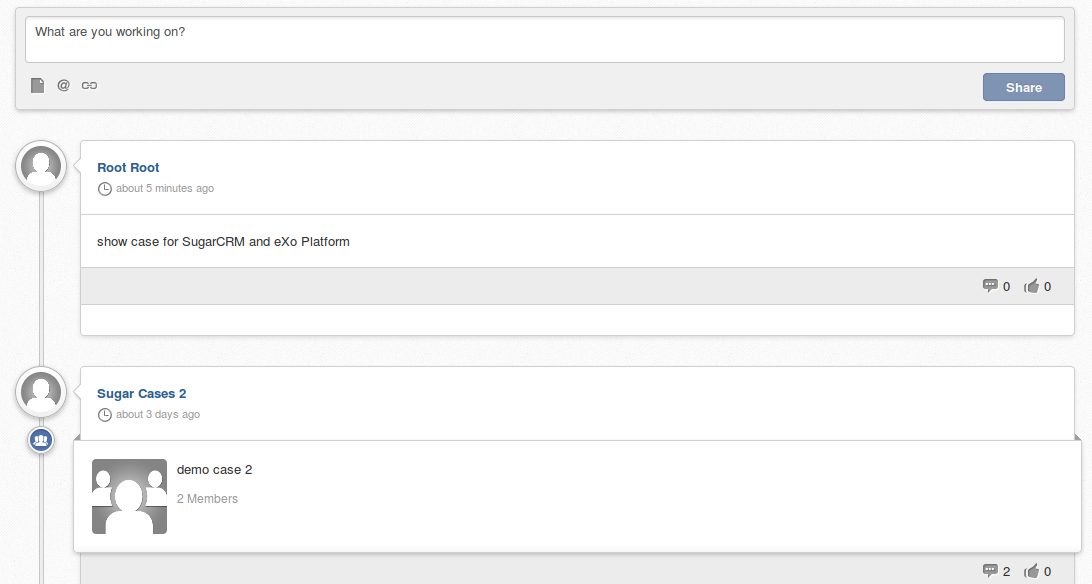Click Root Root's avatar picture
The image size is (1092, 584).
tap(41, 166)
